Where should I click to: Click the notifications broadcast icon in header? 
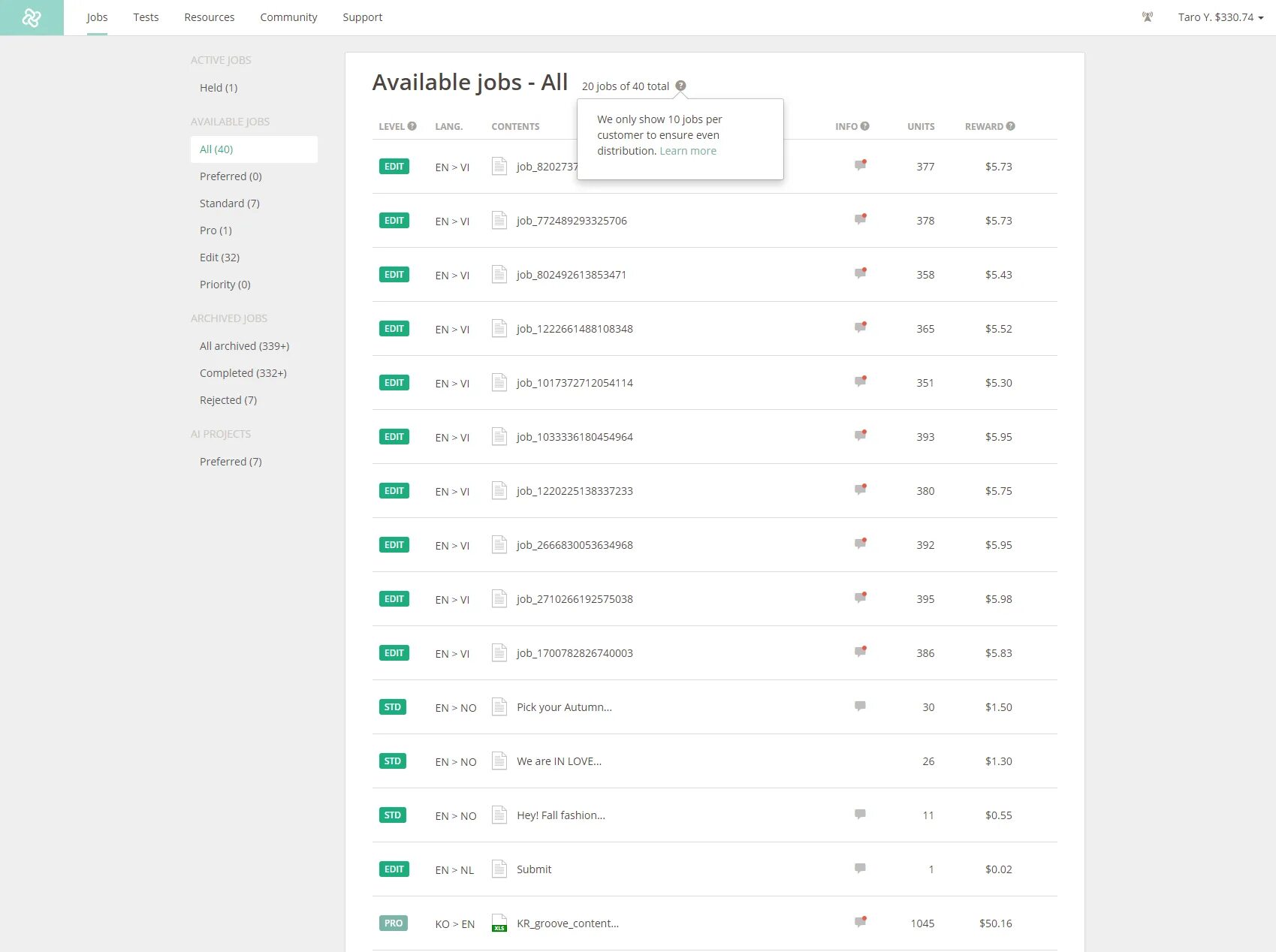[x=1147, y=17]
